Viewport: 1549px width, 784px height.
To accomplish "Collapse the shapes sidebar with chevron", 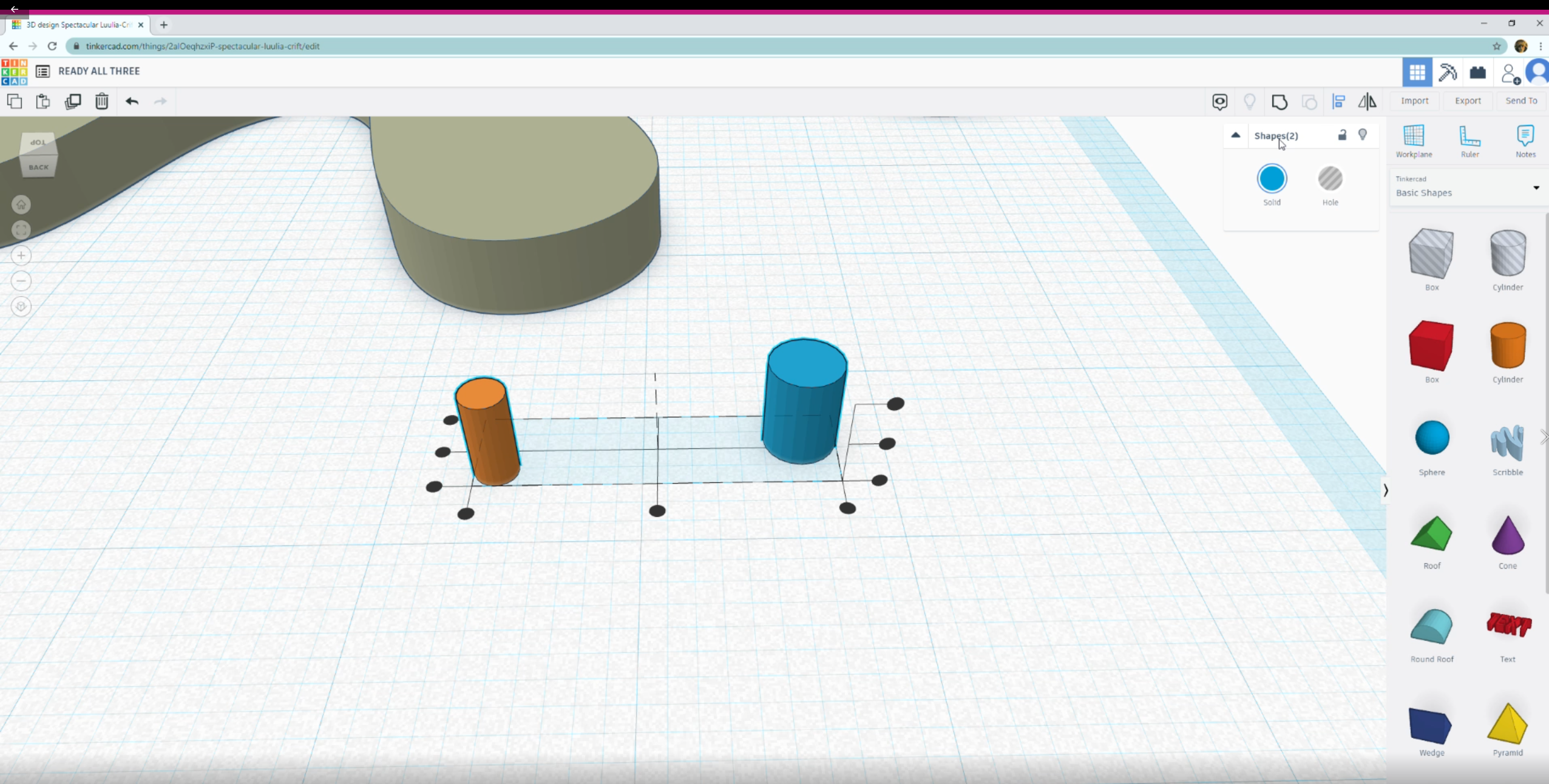I will click(x=1385, y=490).
